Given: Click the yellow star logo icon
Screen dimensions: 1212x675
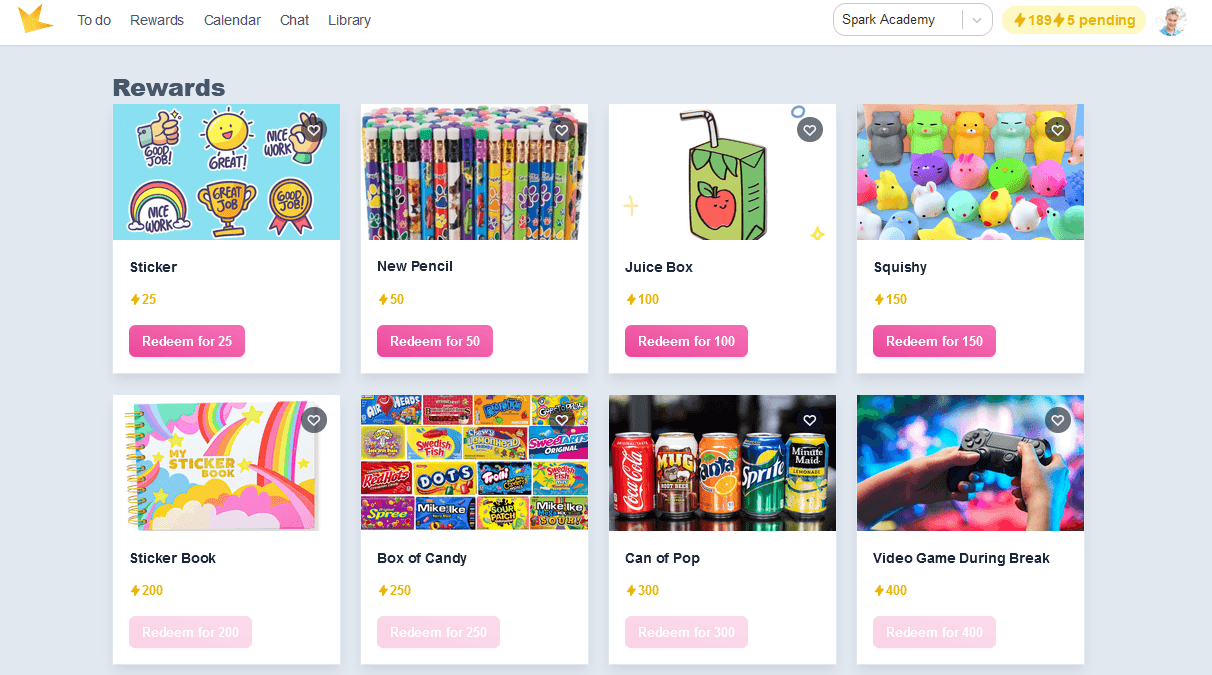Looking at the screenshot, I should click(x=36, y=19).
